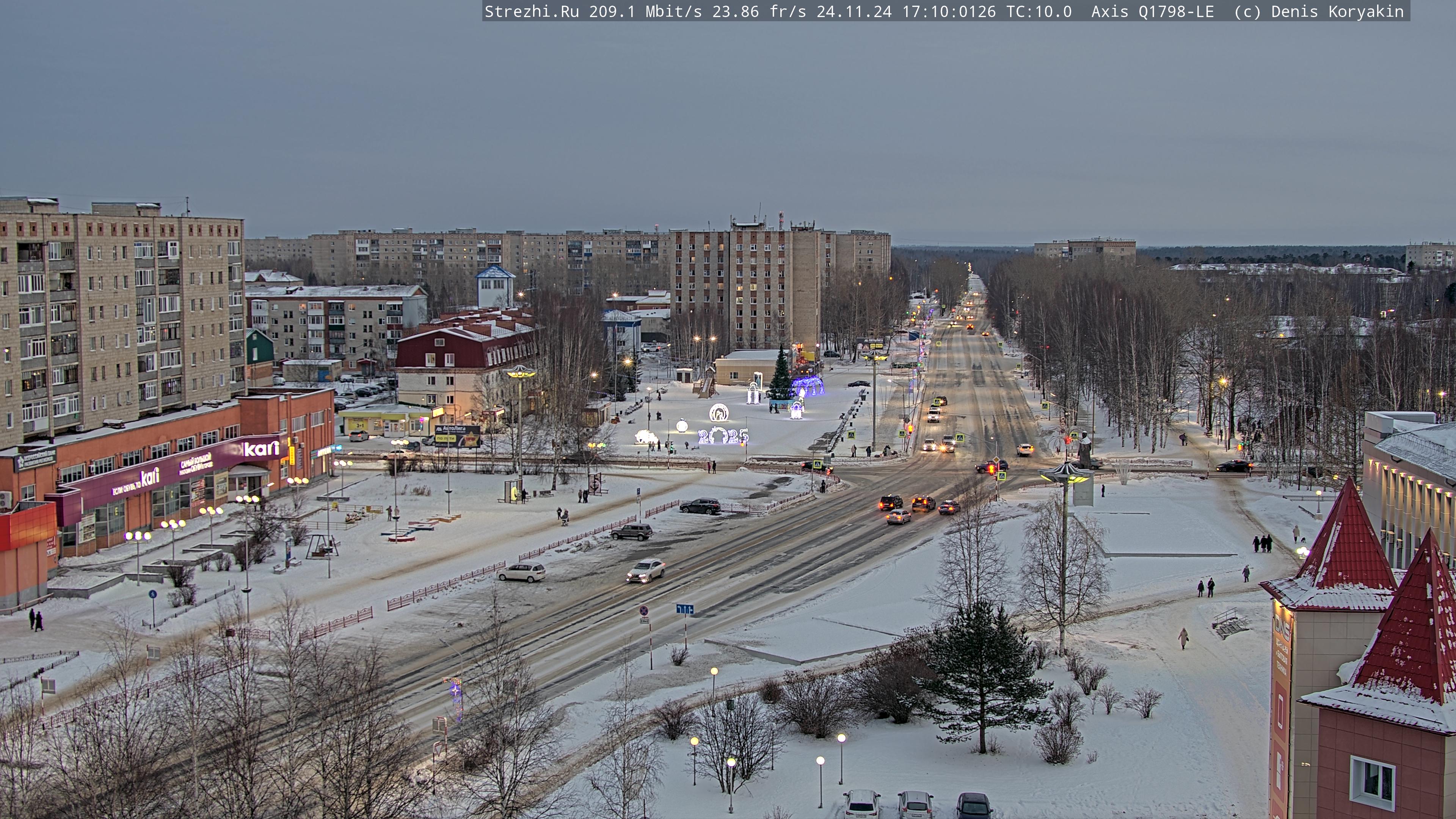Click the Axis Q1798-LE camera model text
Screen dimensions: 1456x819
click(1153, 12)
